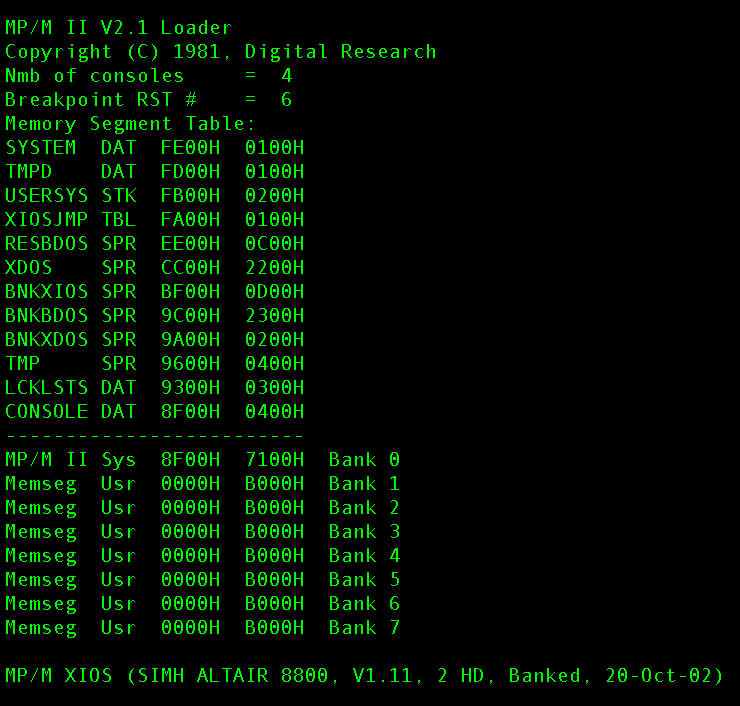This screenshot has height=706, width=740.
Task: Click 'Bank 2' text
Action: [x=364, y=508]
